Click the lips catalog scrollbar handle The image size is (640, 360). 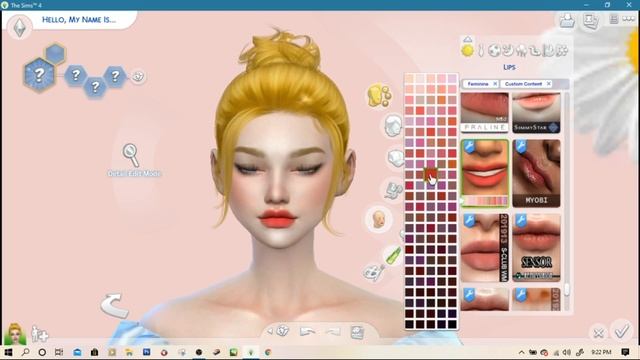[x=567, y=289]
